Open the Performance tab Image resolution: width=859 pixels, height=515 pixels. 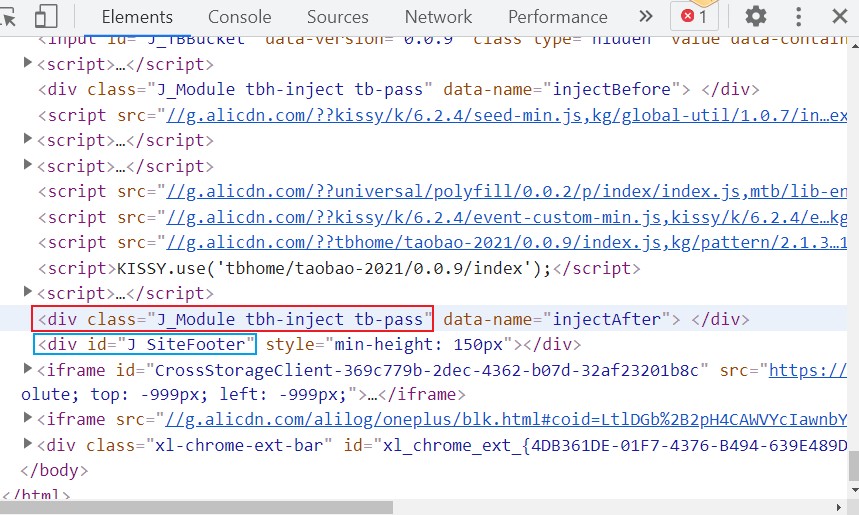pyautogui.click(x=558, y=17)
